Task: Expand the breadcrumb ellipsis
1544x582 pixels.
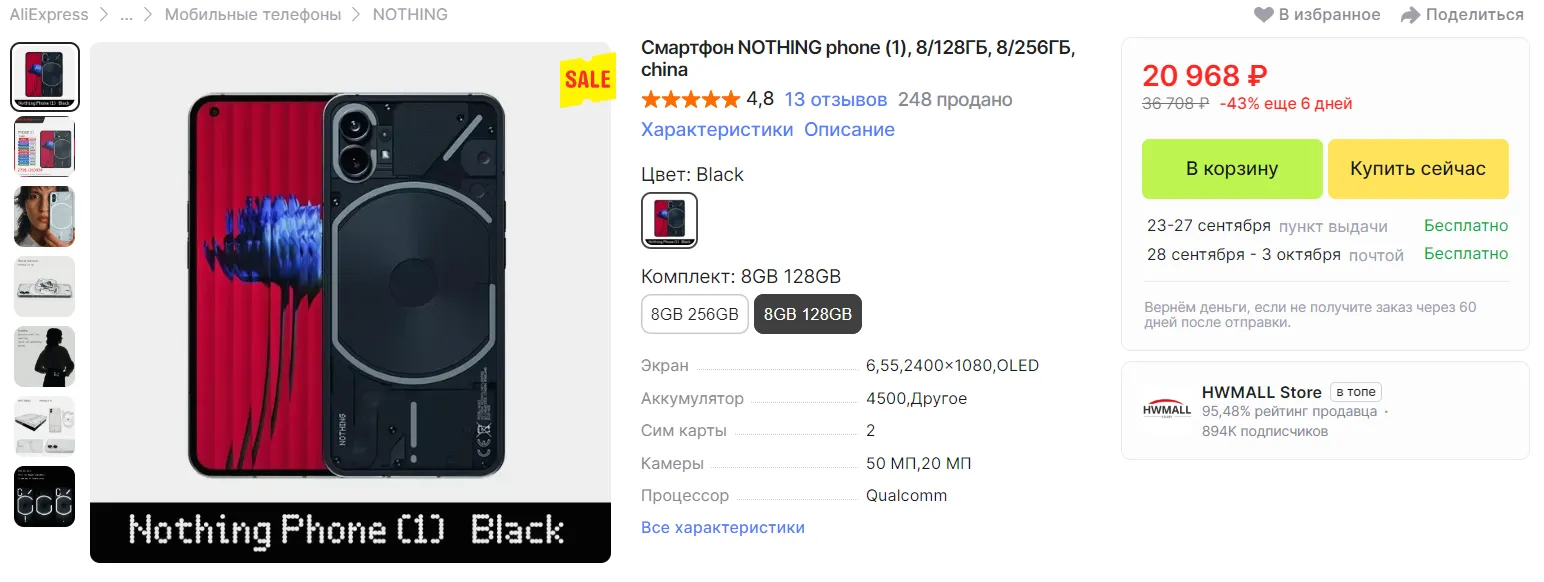Action: click(x=126, y=15)
